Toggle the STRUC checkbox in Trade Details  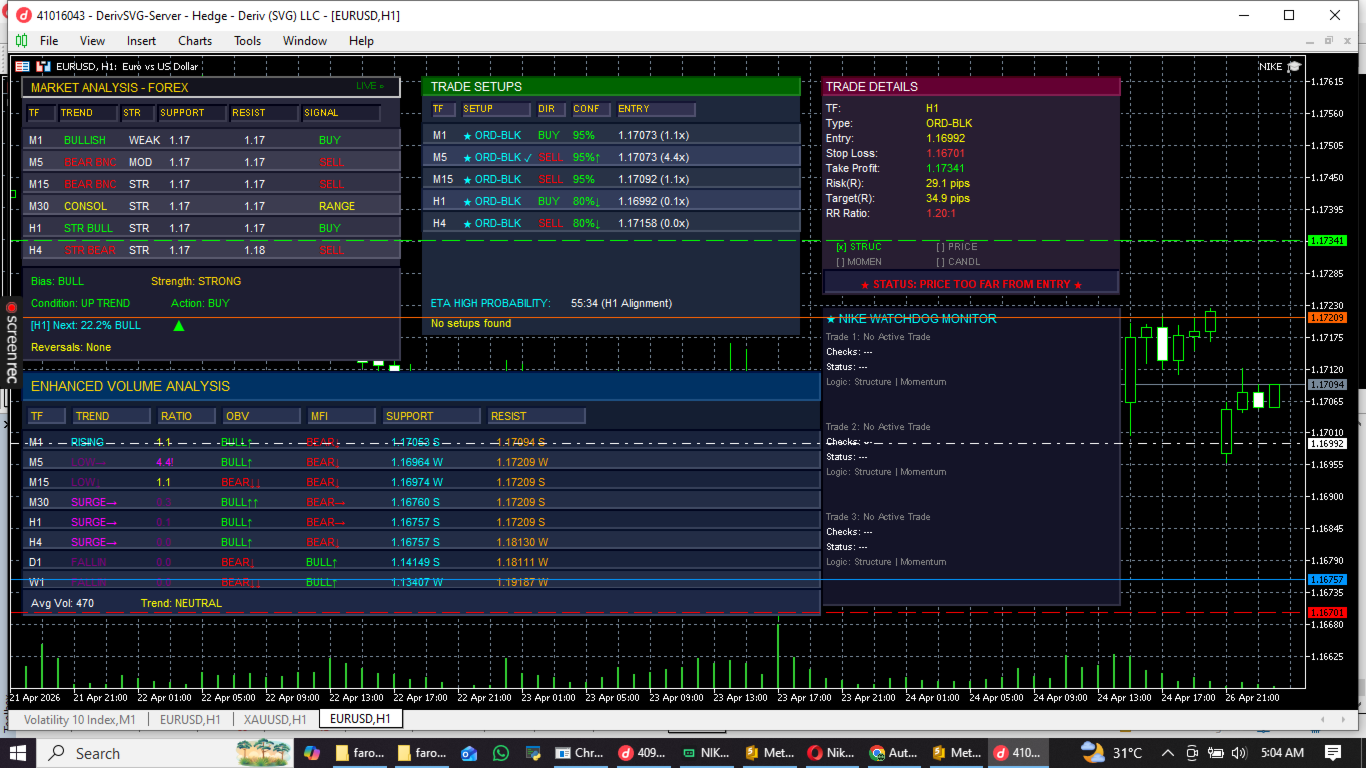pos(859,246)
